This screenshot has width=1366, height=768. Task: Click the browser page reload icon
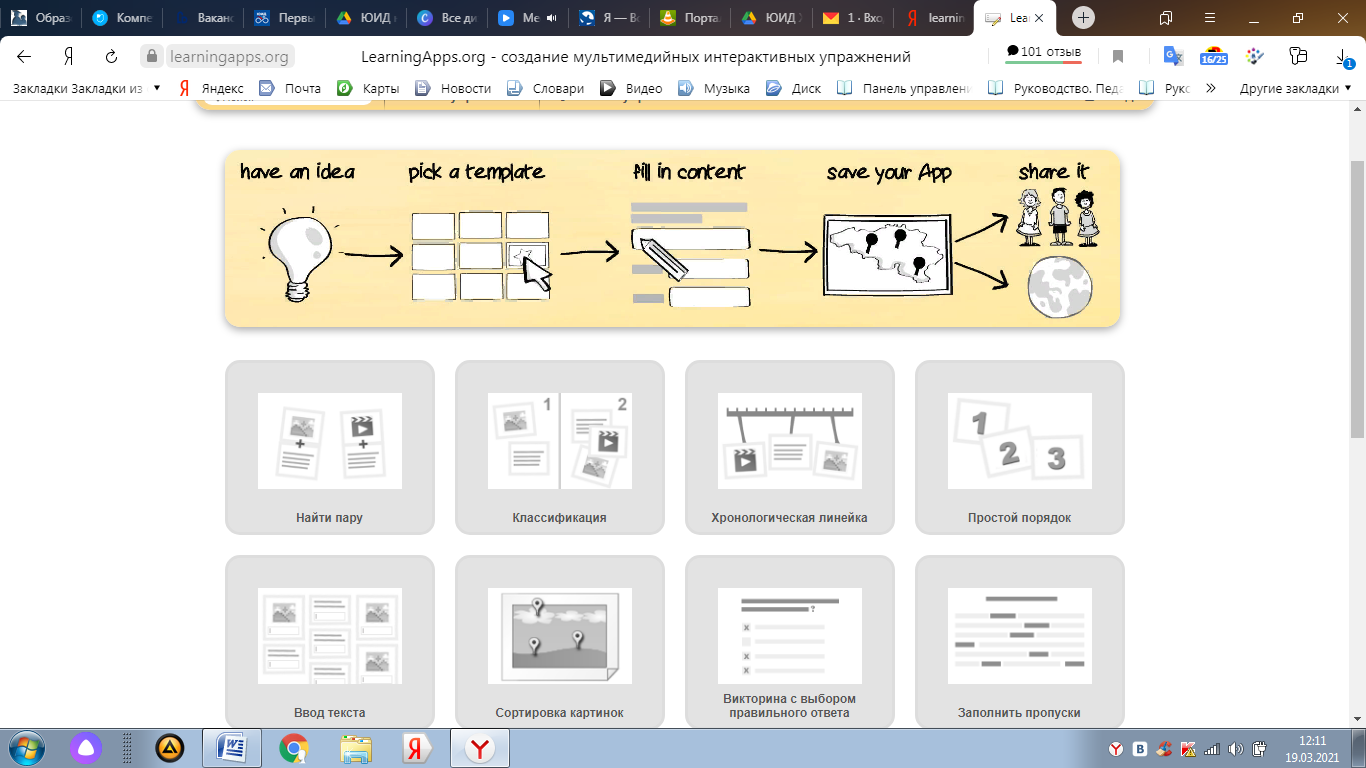pos(112,57)
